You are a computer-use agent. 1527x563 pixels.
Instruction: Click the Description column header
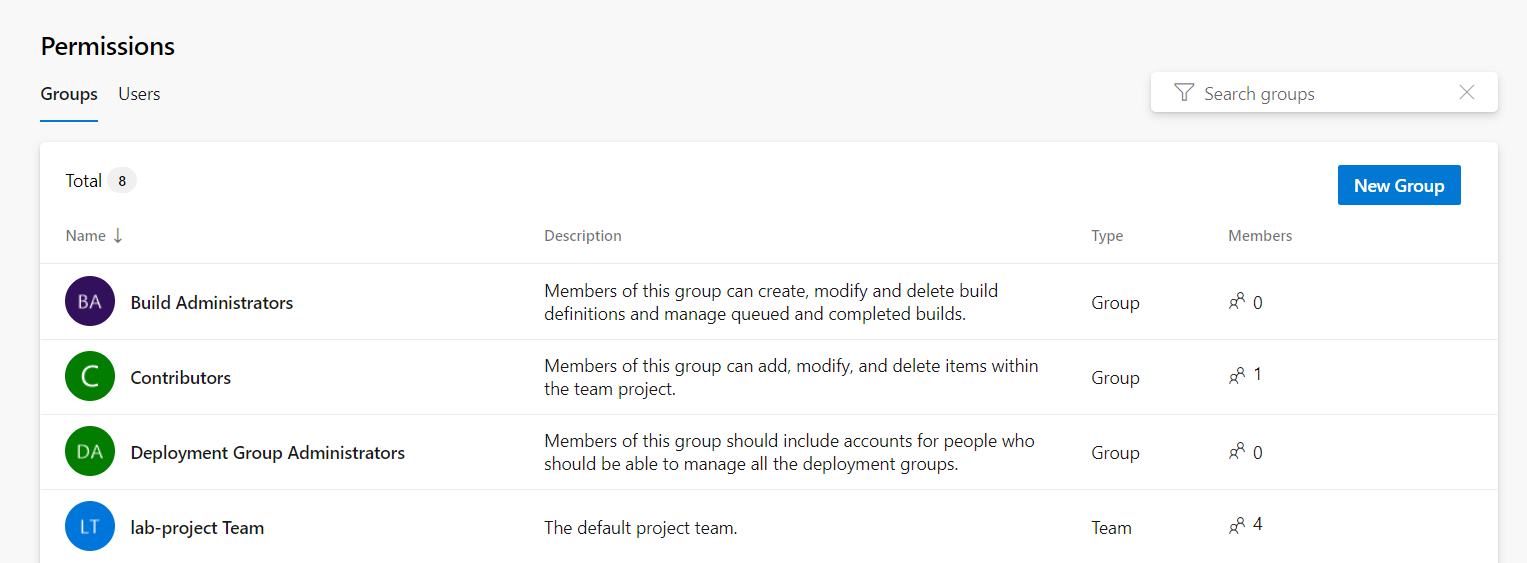583,236
